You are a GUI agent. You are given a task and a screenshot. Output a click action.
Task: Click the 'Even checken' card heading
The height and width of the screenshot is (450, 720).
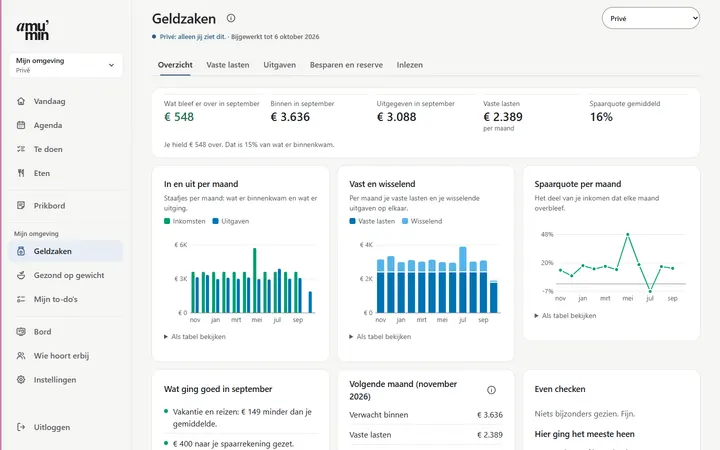[560, 389]
